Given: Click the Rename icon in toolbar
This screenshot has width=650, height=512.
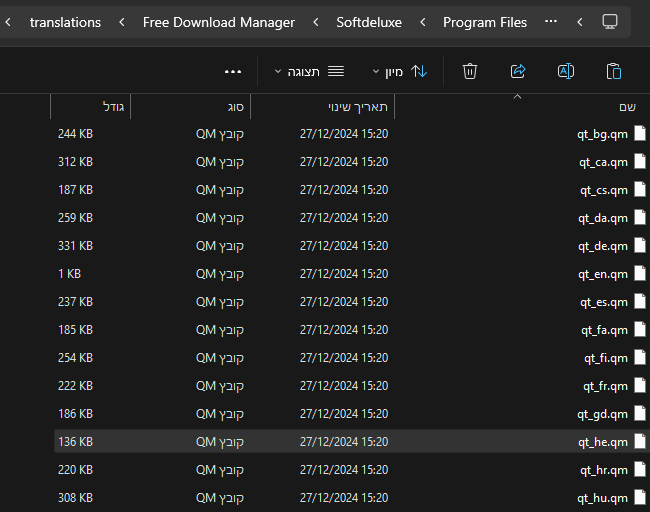Looking at the screenshot, I should coord(565,71).
